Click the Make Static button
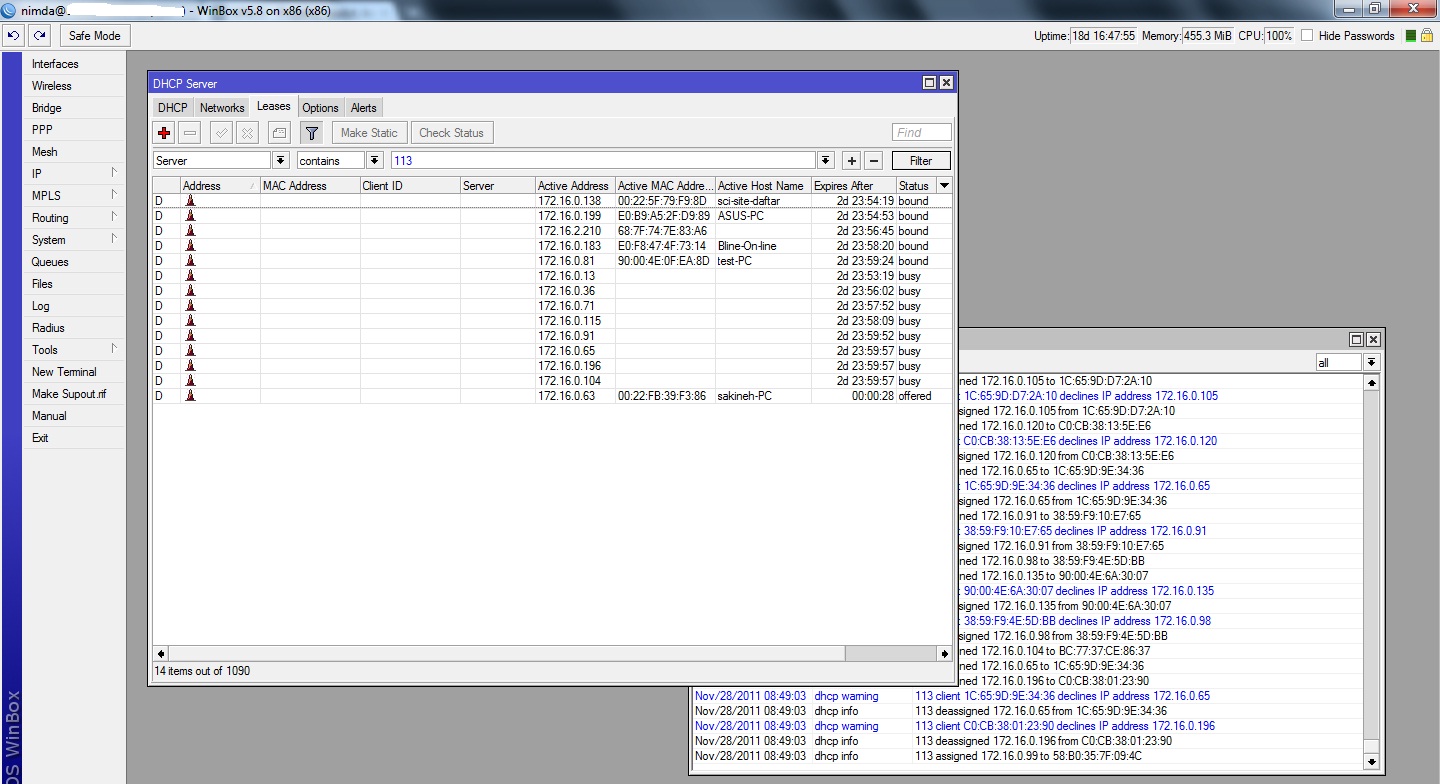Viewport: 1440px width, 784px height. click(369, 133)
